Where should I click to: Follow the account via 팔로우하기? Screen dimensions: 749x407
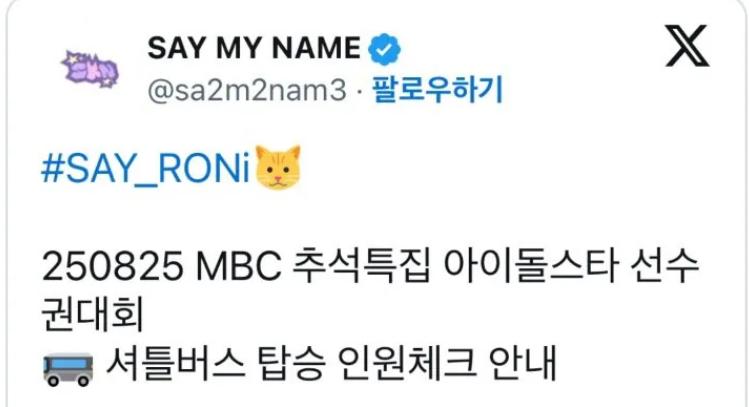[x=437, y=89]
